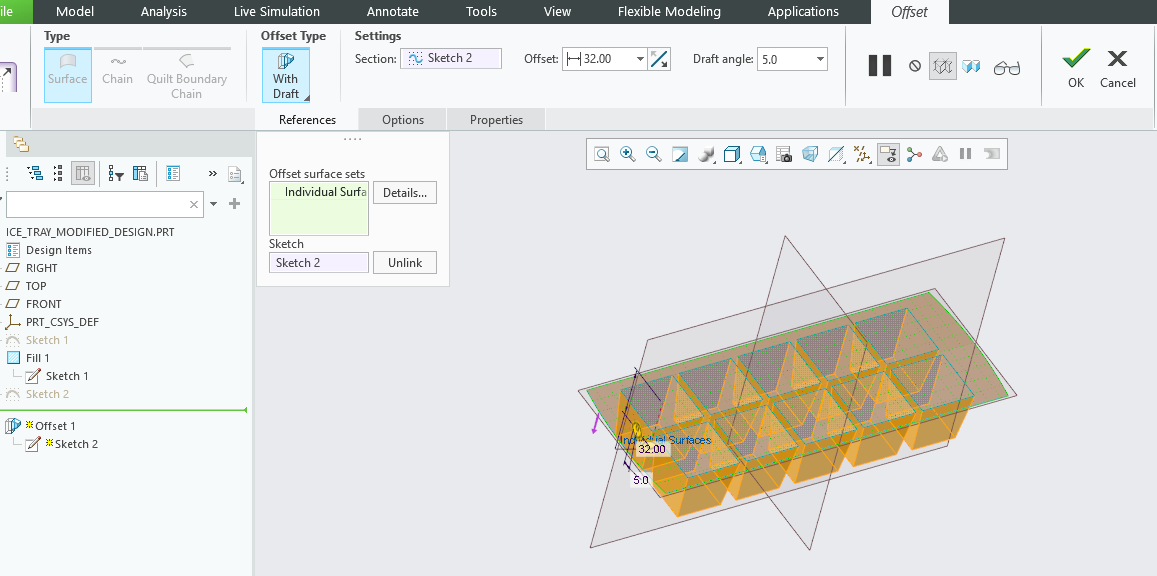Open the Flexible Modeling tab

669,12
